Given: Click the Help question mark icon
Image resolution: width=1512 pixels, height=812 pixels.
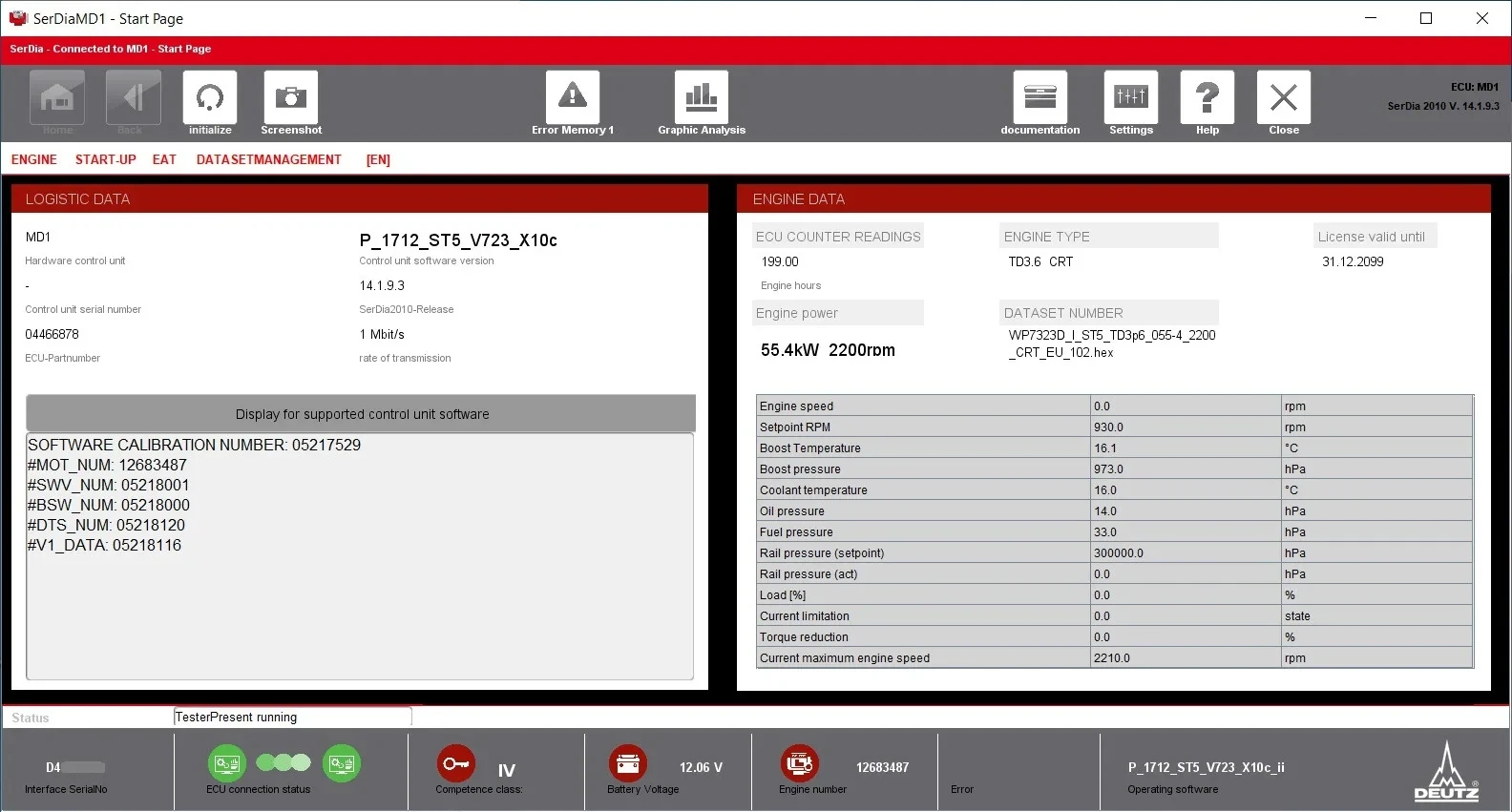Looking at the screenshot, I should [x=1207, y=97].
